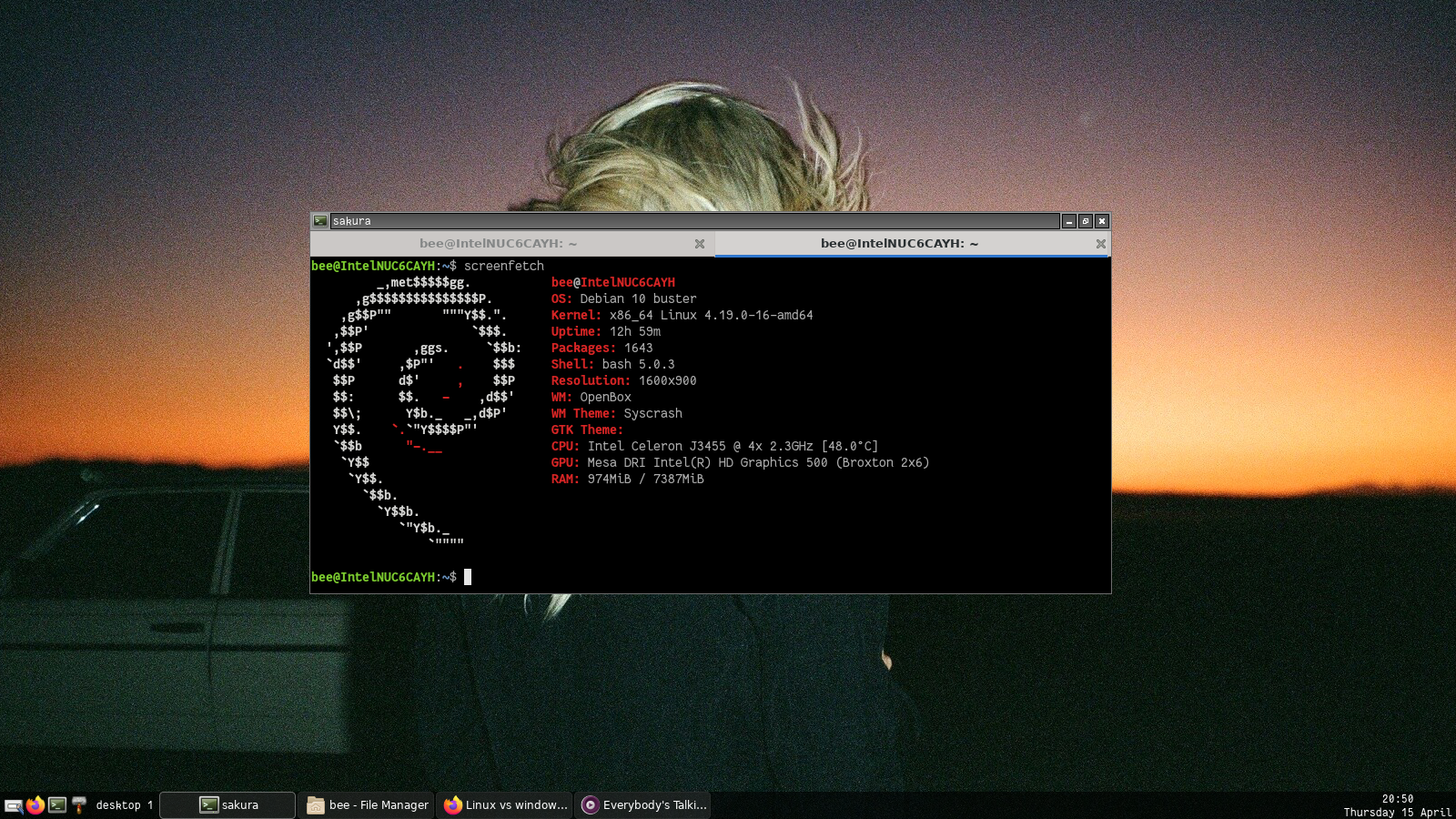Click the Firefox icon on Linux vs window entry
Image resolution: width=1456 pixels, height=819 pixels.
coord(453,805)
